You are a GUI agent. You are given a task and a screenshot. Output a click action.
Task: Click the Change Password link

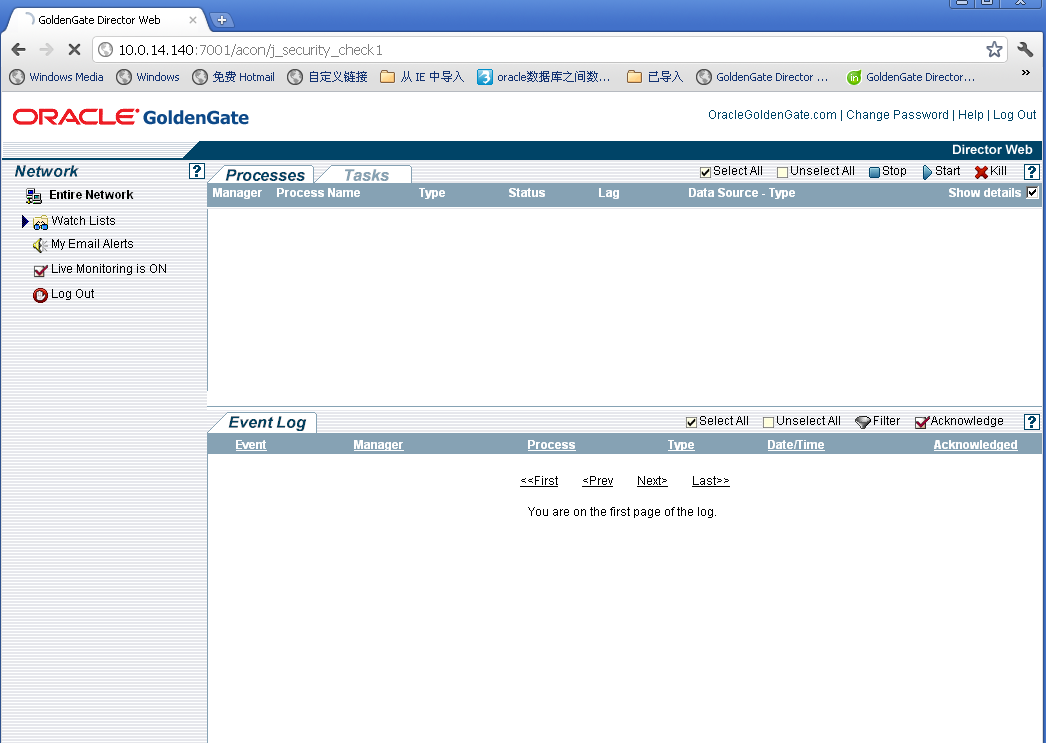(897, 115)
